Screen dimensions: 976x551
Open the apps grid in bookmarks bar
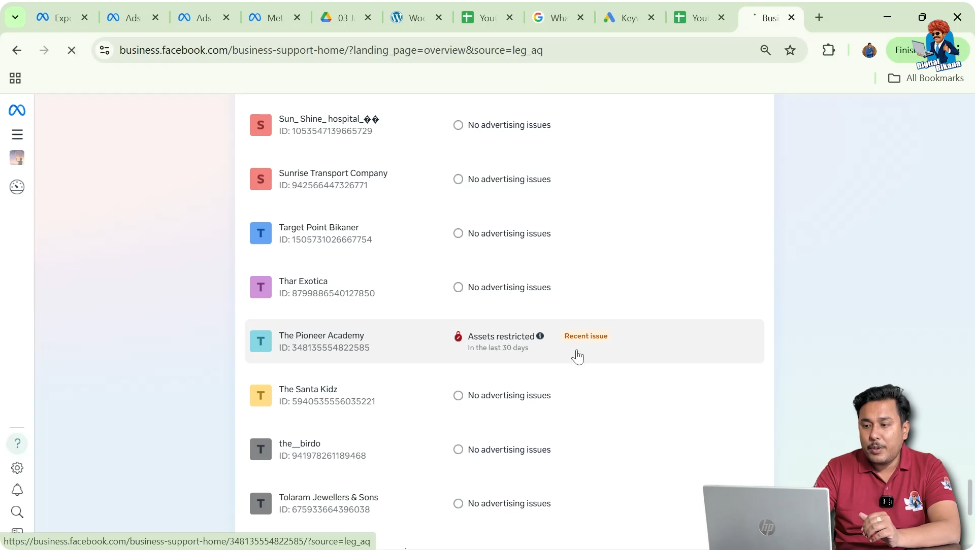click(x=15, y=78)
